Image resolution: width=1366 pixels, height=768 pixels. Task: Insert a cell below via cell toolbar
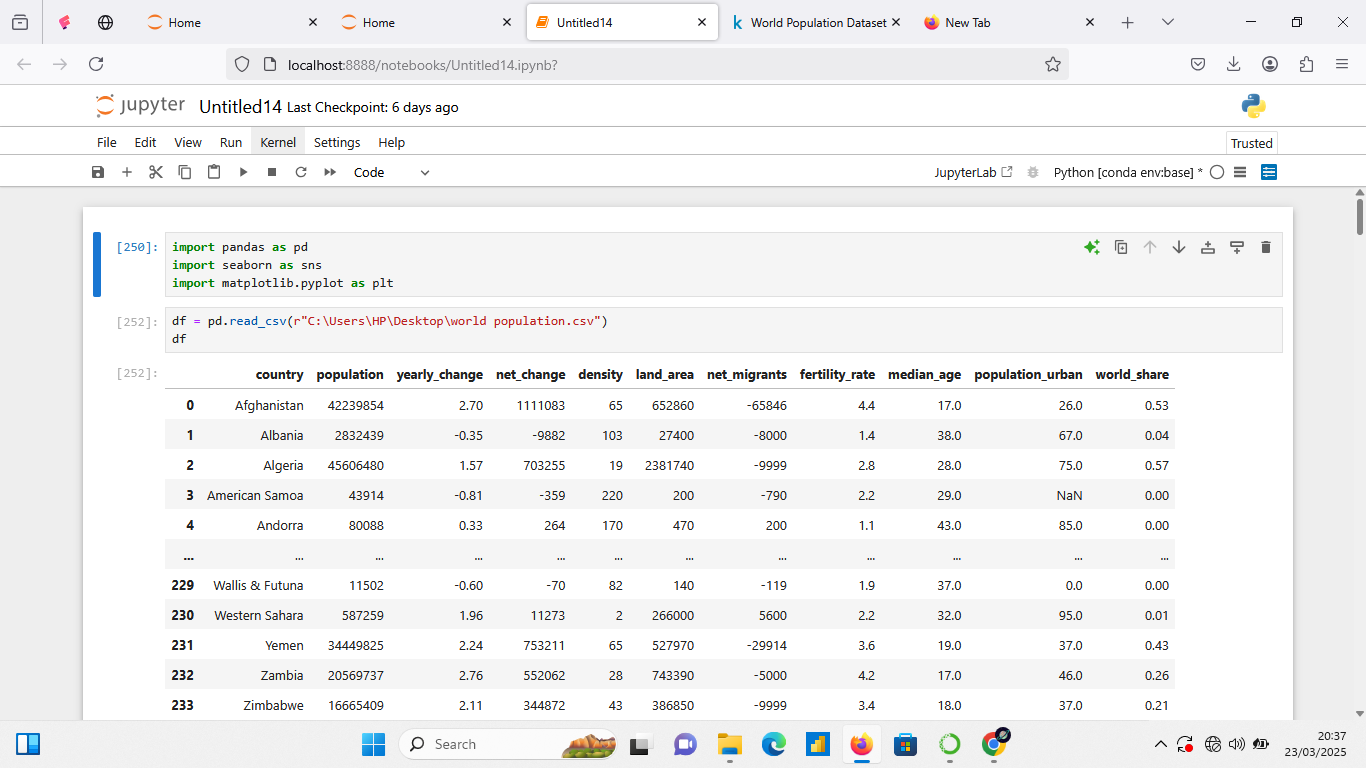click(1237, 247)
